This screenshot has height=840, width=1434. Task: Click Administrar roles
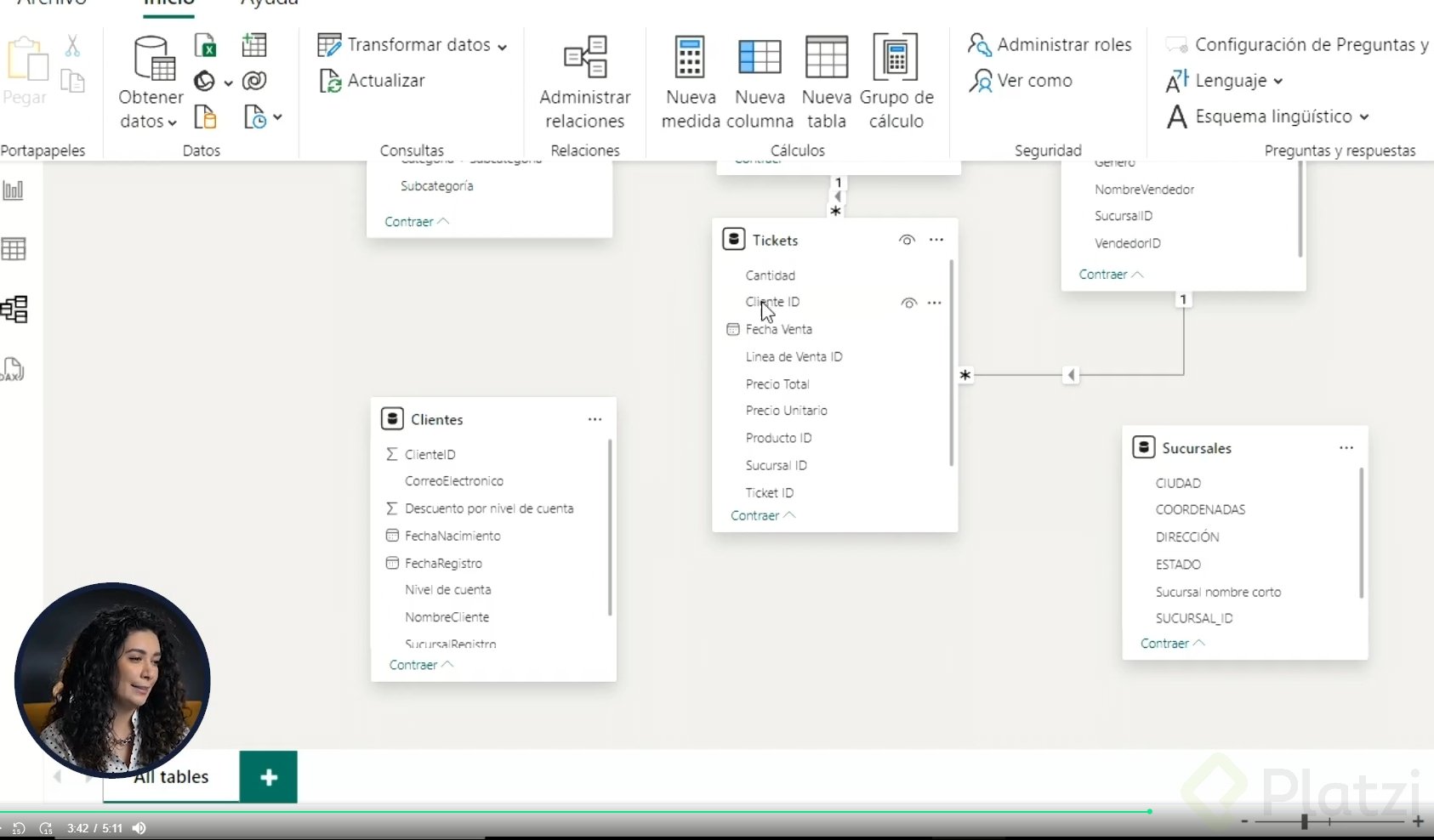1050,44
